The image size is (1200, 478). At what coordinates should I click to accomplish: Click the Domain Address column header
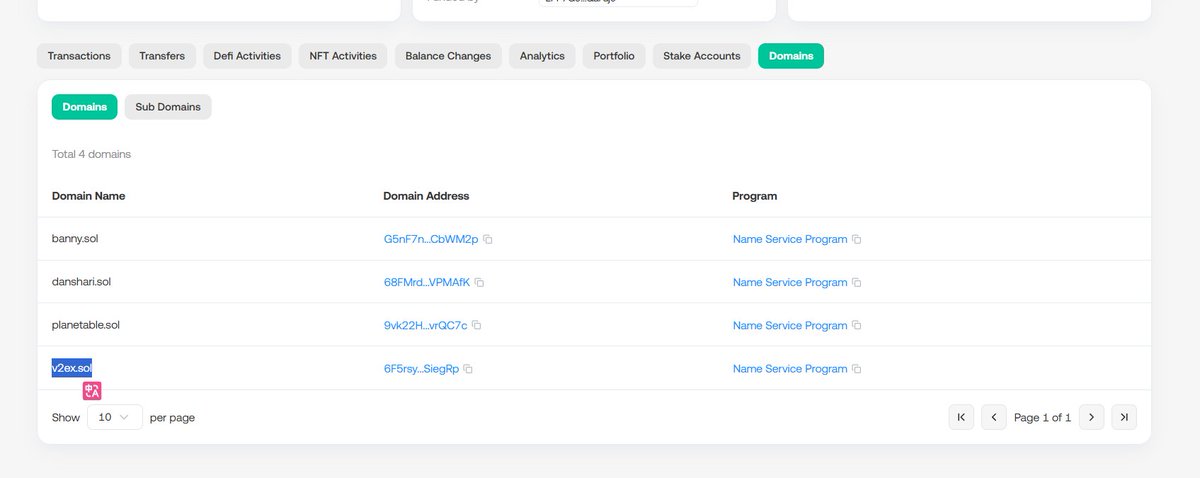pyautogui.click(x=426, y=196)
